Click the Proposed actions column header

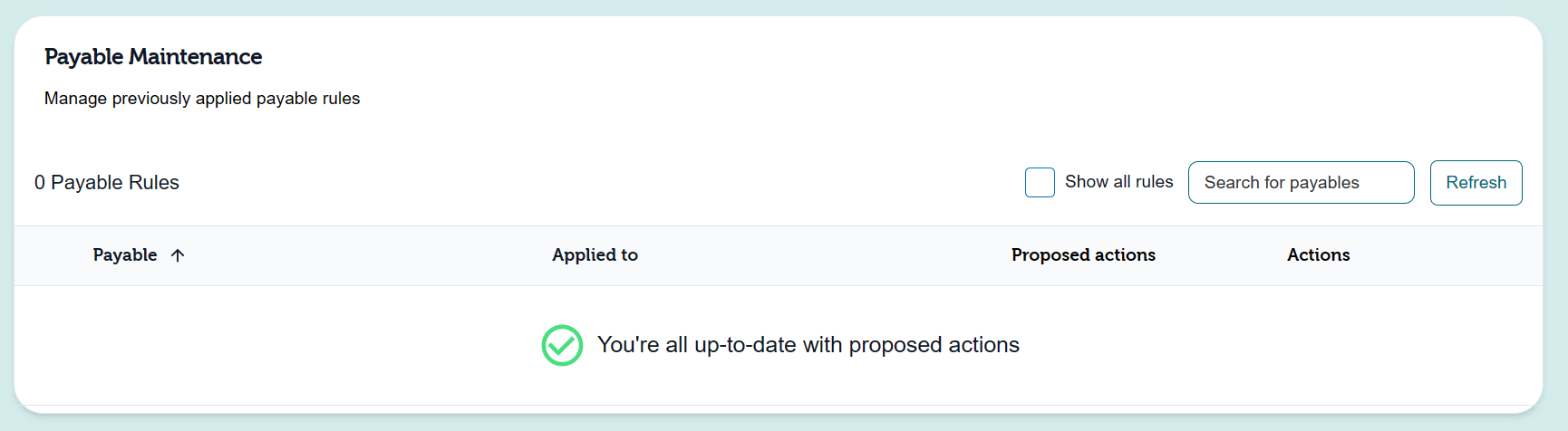click(1083, 255)
